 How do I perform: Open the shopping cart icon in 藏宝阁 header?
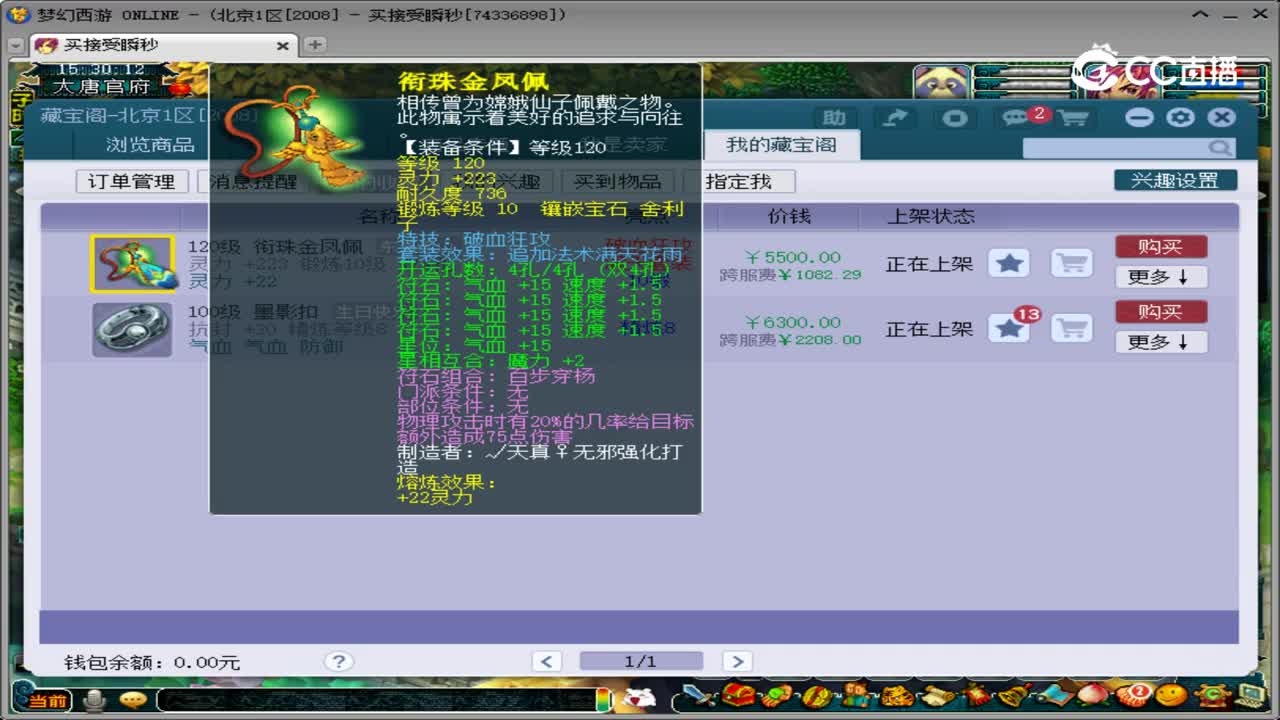(x=1073, y=118)
